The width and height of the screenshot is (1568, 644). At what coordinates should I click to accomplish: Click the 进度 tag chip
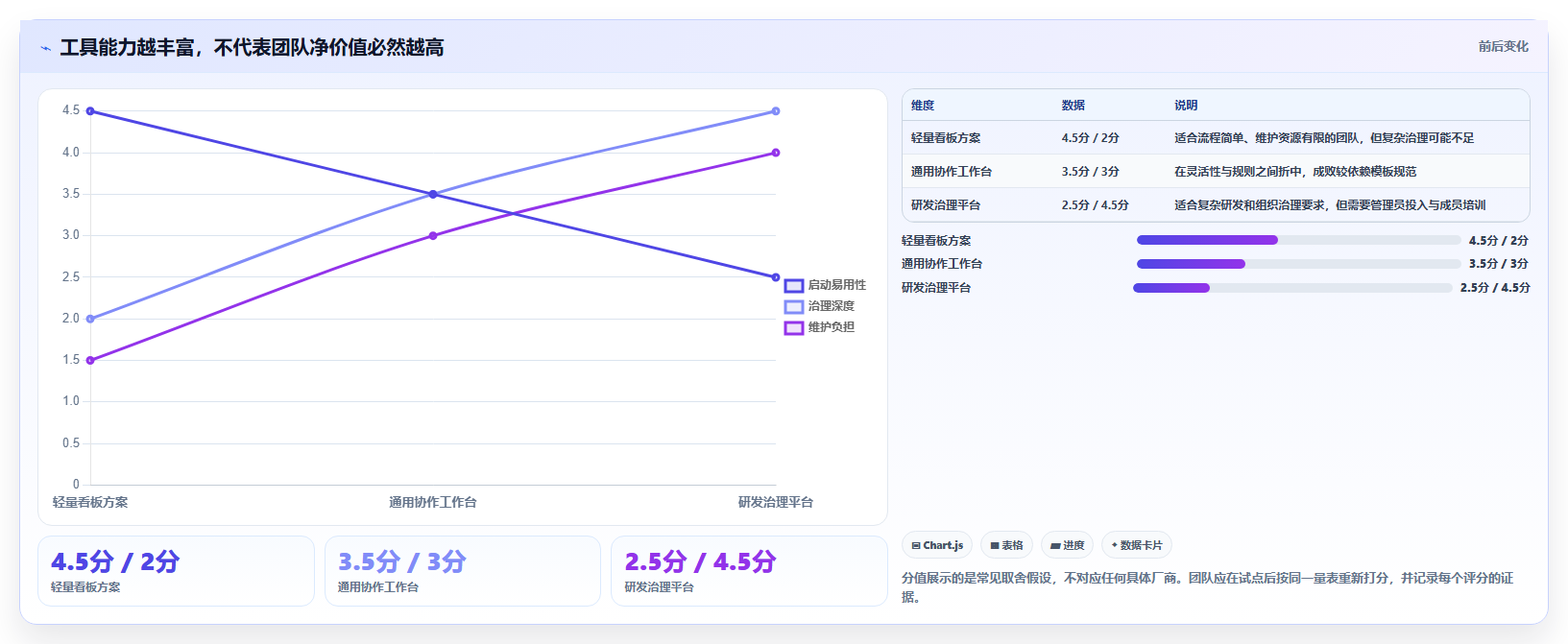[x=1067, y=545]
